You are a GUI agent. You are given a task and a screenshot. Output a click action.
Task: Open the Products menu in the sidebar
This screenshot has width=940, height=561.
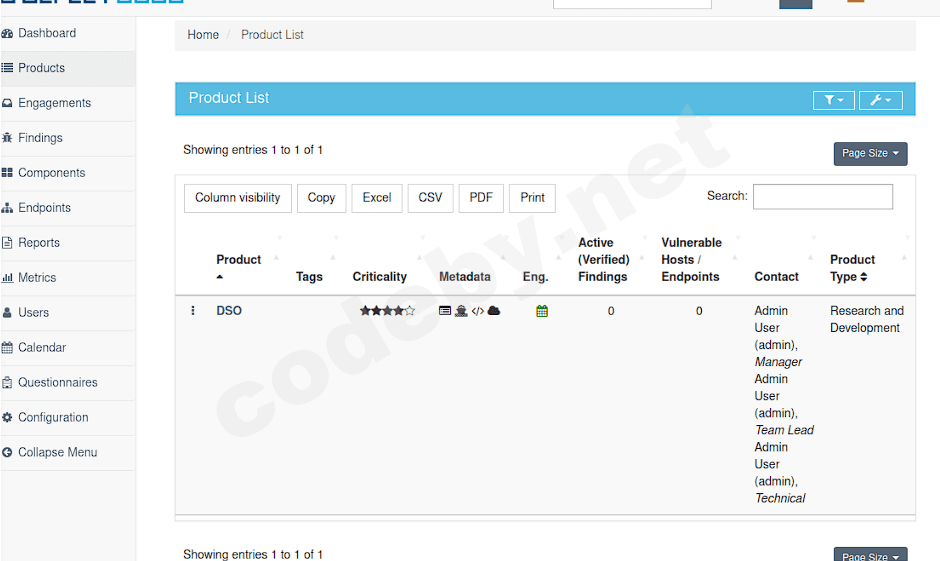click(x=68, y=68)
